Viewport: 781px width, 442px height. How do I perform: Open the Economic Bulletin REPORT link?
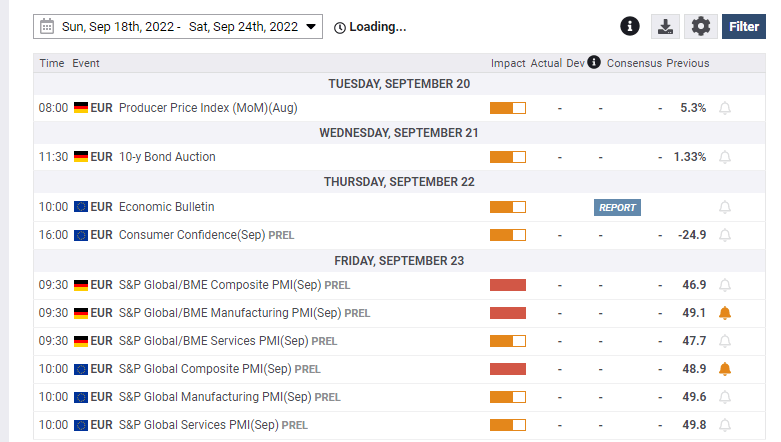click(x=617, y=207)
